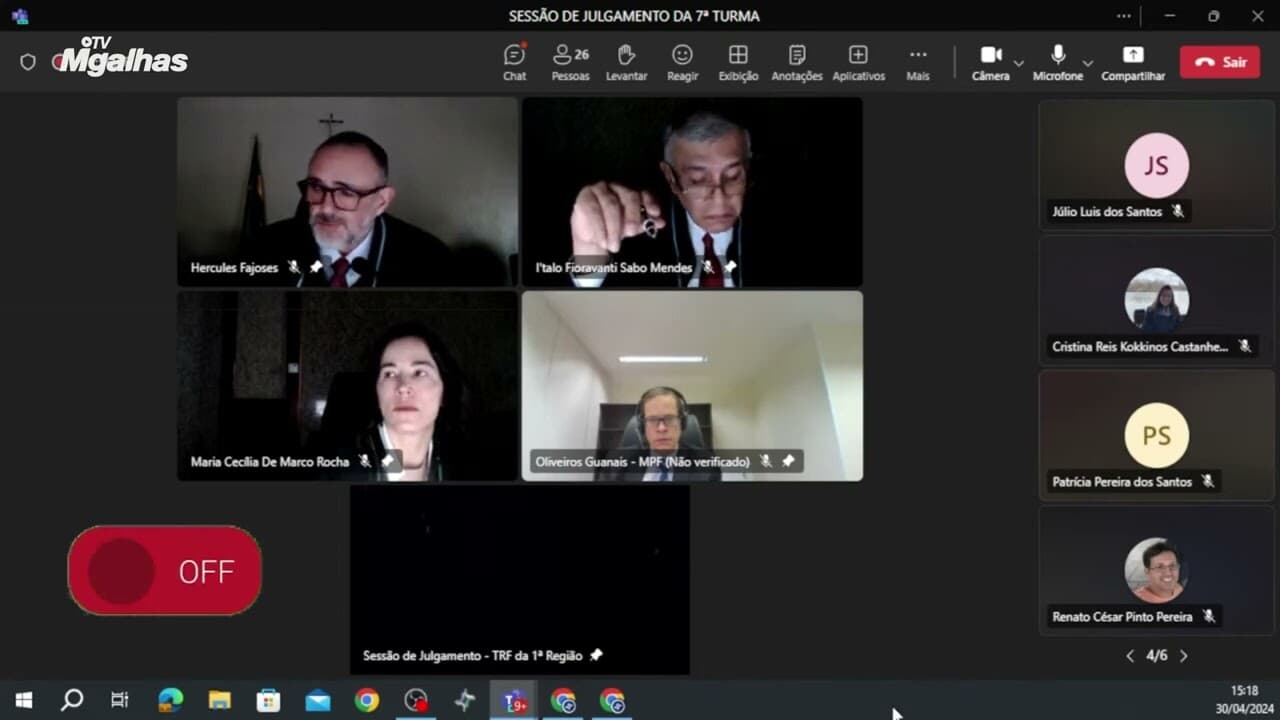Open title bar more options ellipsis
Viewport: 1280px width, 720px height.
click(x=1124, y=16)
